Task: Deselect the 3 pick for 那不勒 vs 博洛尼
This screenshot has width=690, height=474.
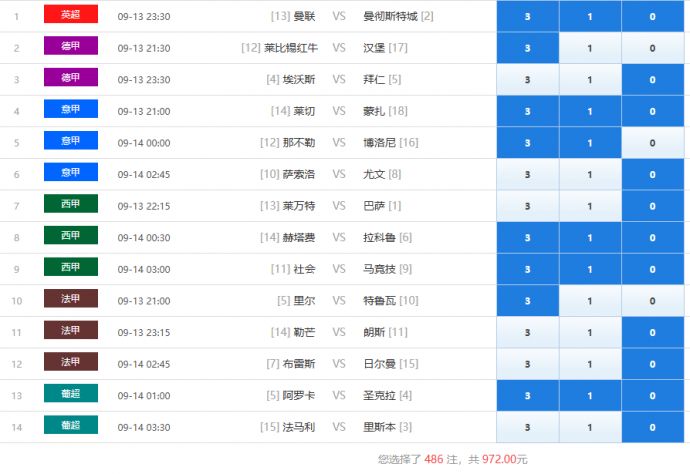Action: coord(528,143)
